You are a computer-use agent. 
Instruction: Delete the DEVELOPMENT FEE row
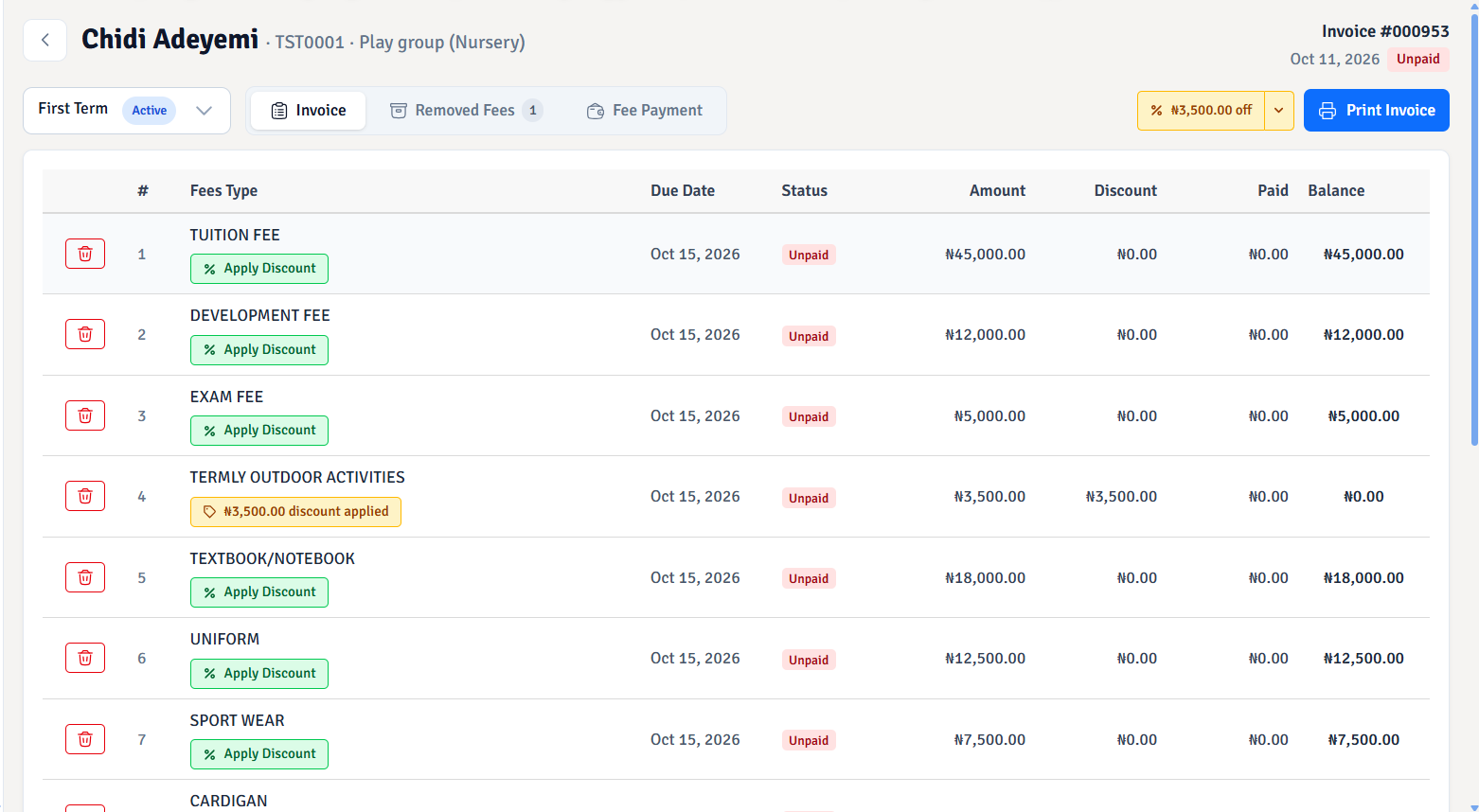85,334
